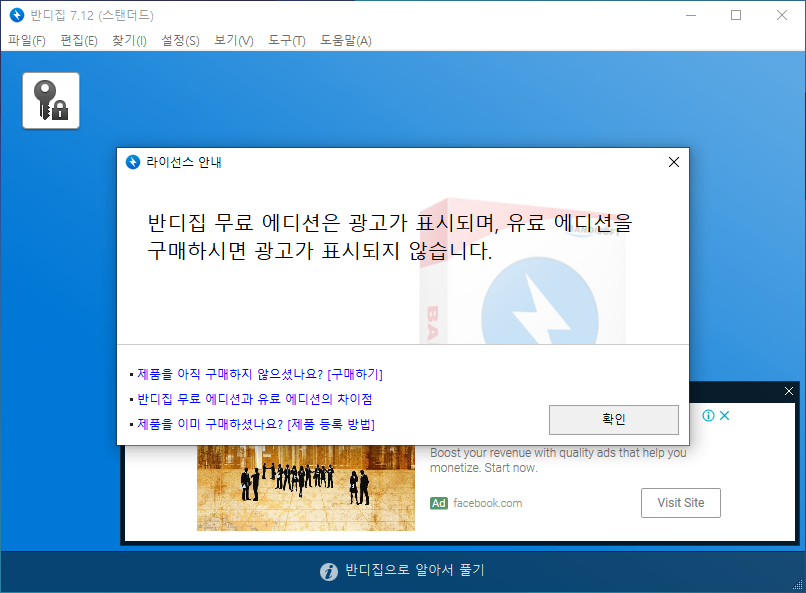Open the 파일(F) menu
806x593 pixels.
pos(27,40)
